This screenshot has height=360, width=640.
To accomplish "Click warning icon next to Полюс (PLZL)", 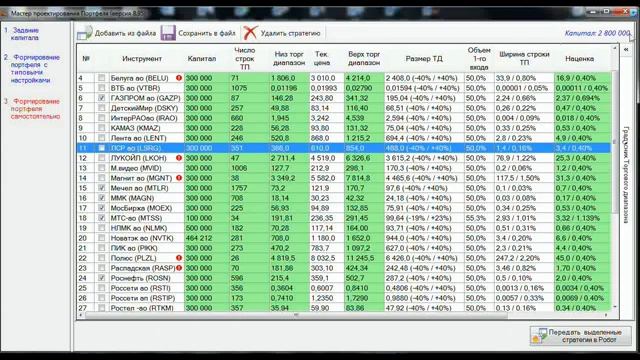I will 179,258.
